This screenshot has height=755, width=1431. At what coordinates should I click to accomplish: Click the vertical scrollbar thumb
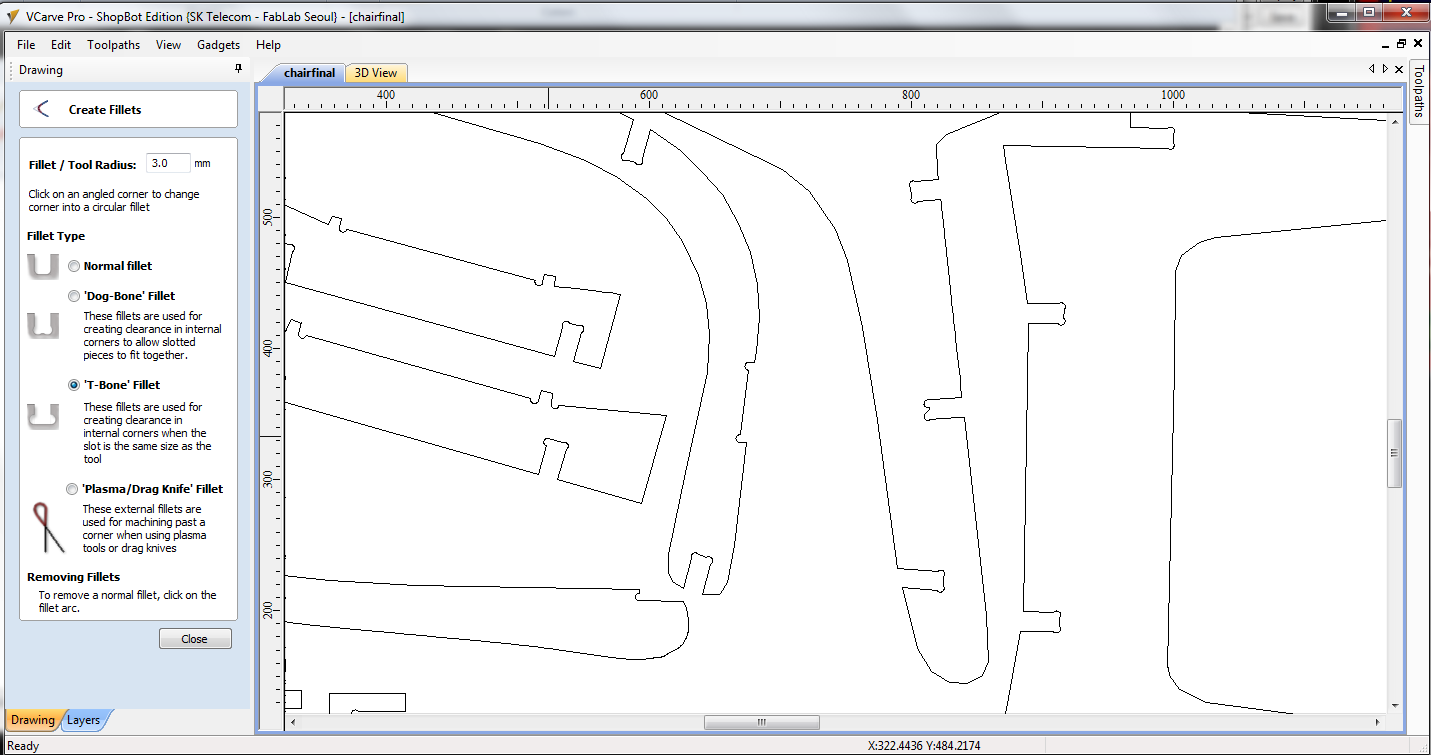pos(1394,453)
